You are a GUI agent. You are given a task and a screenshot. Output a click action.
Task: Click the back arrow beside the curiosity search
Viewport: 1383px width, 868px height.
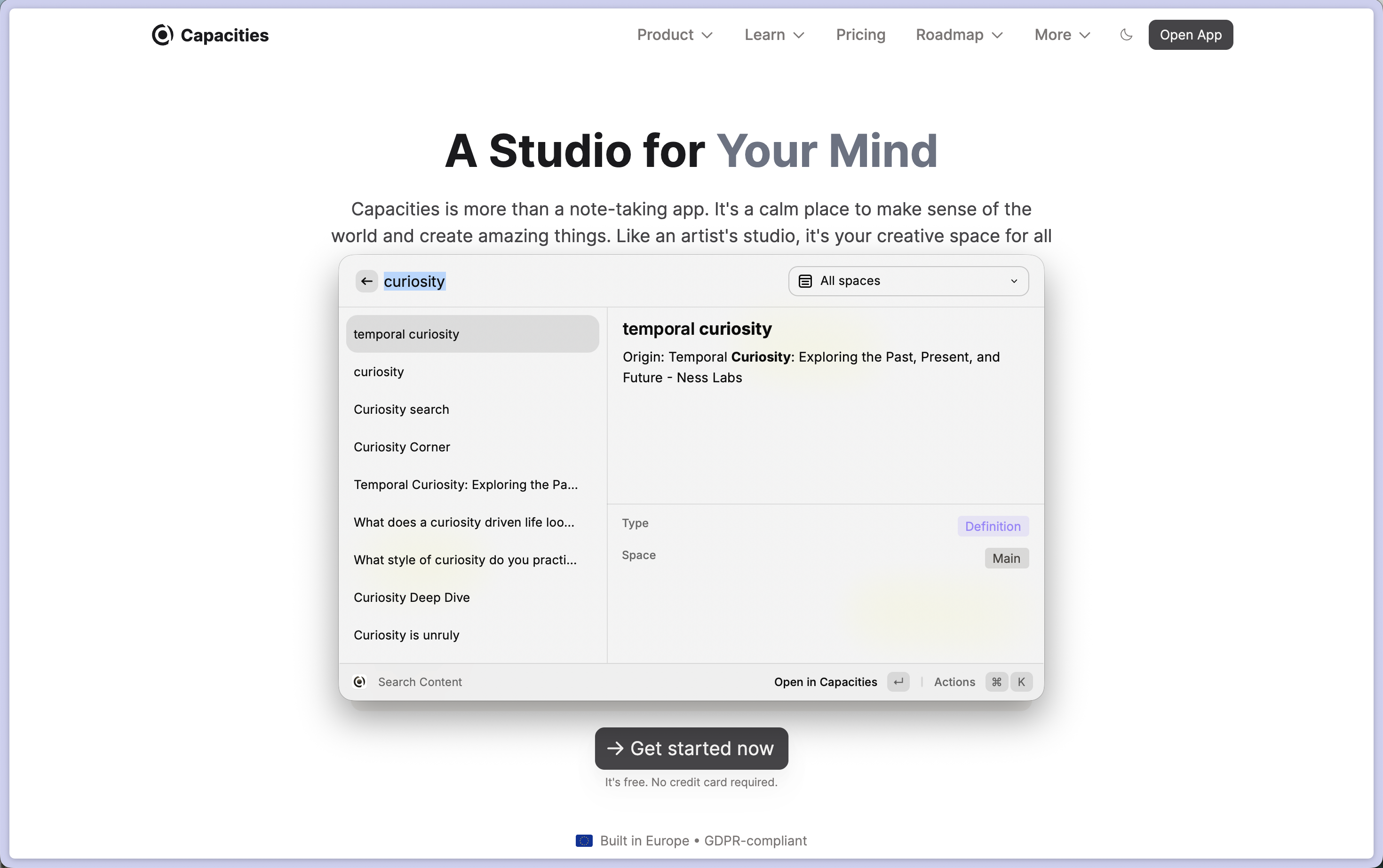tap(366, 281)
